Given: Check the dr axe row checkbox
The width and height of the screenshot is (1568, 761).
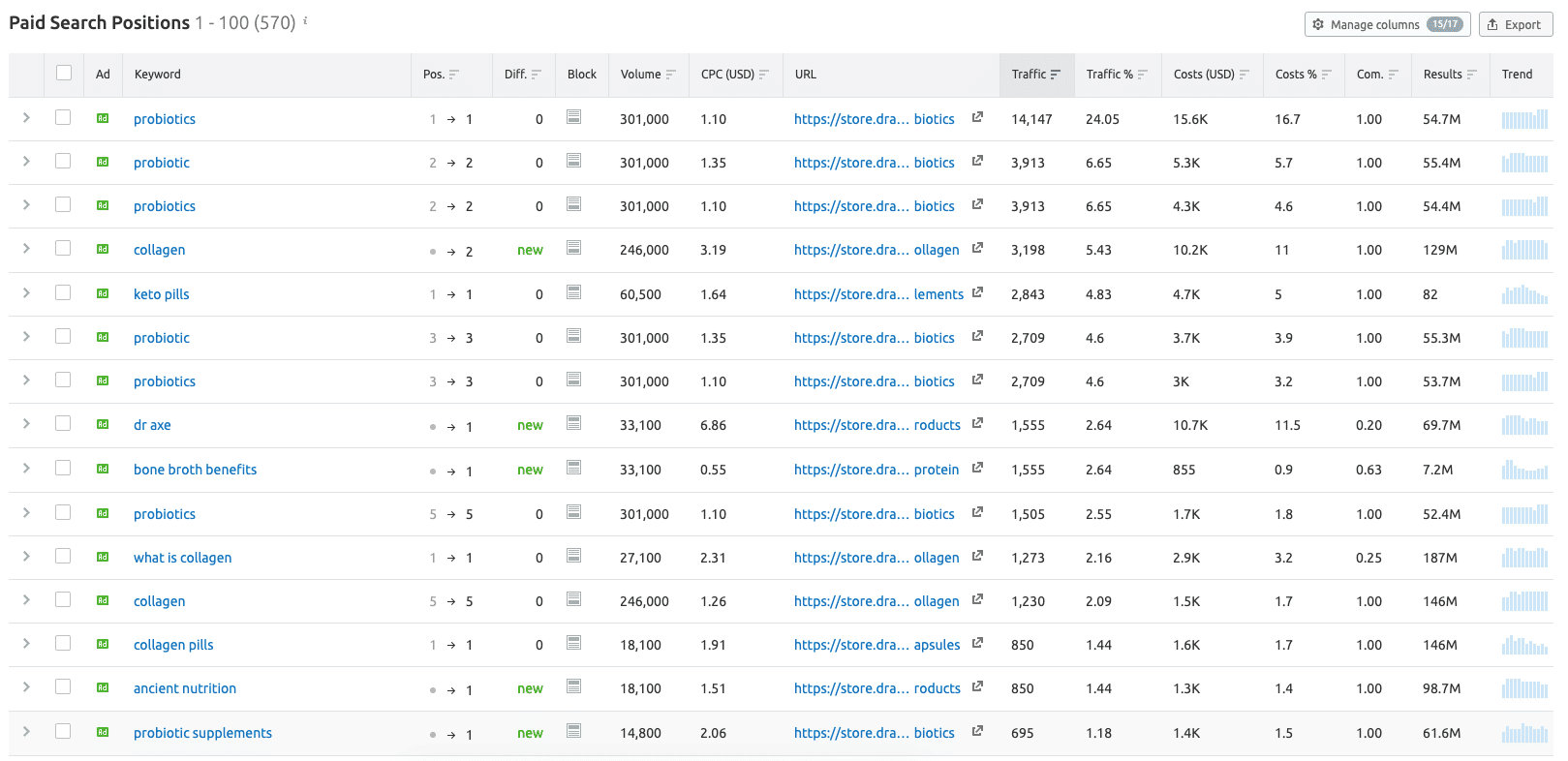Looking at the screenshot, I should (x=63, y=423).
